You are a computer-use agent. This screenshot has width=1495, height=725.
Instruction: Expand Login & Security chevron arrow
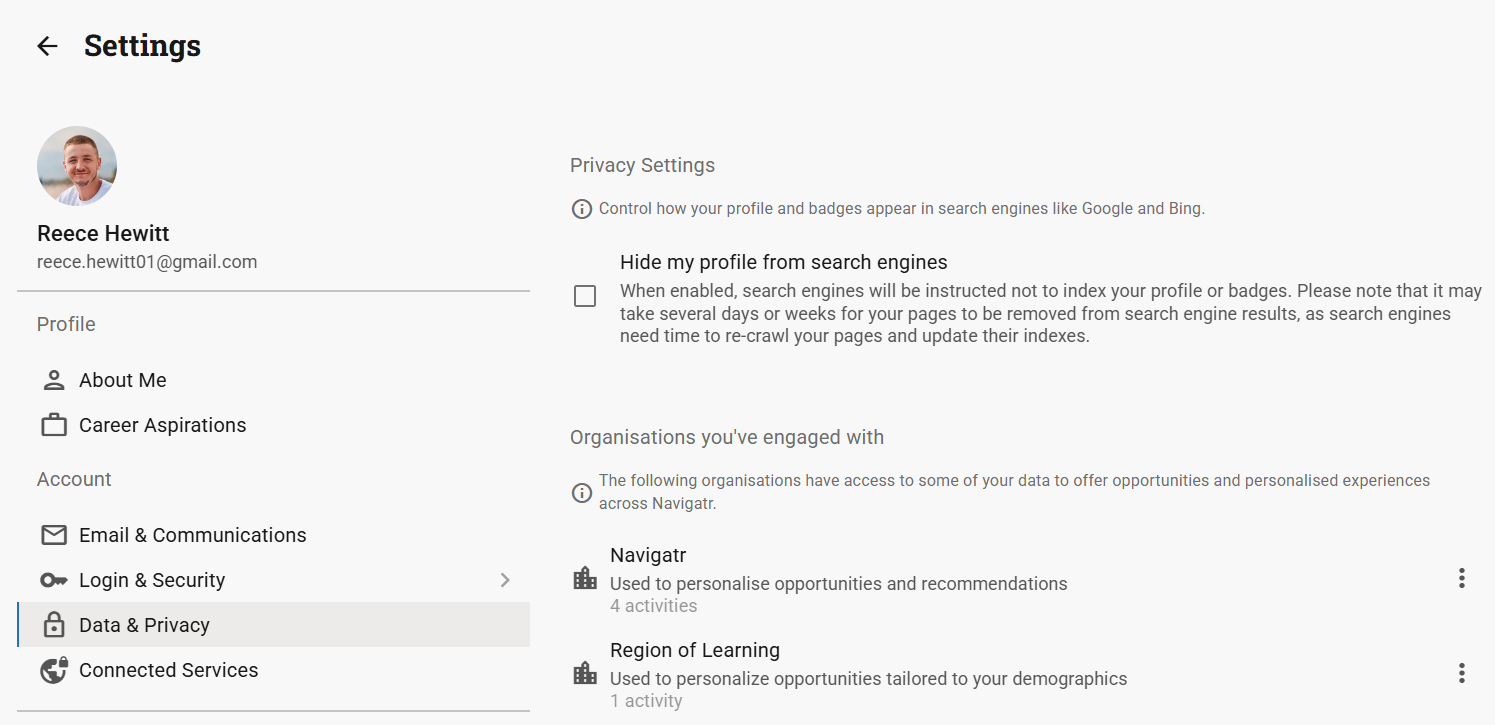505,580
